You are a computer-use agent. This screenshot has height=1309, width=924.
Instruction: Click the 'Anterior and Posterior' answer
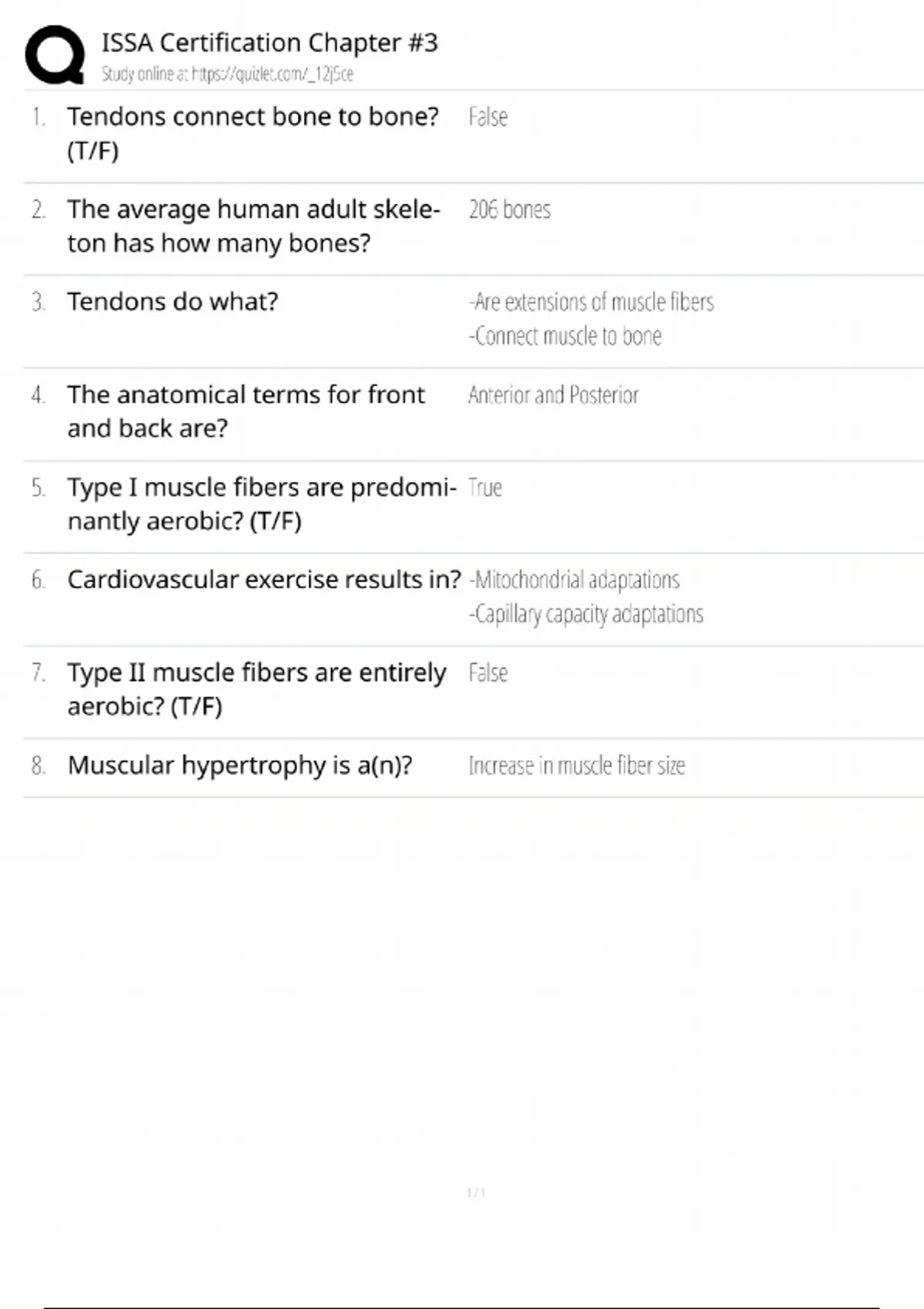pos(554,395)
